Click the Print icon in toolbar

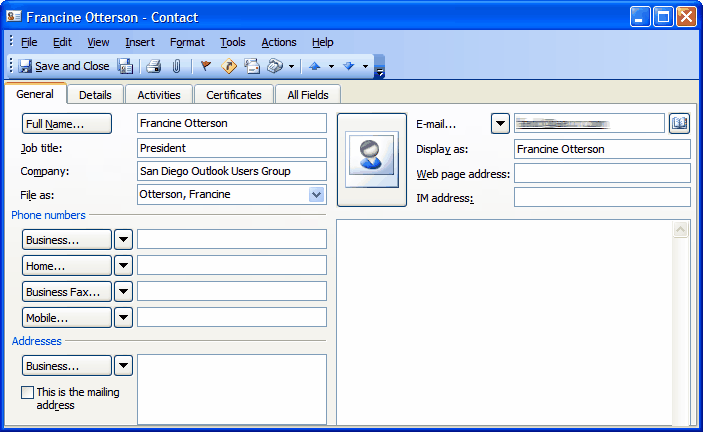(x=153, y=66)
